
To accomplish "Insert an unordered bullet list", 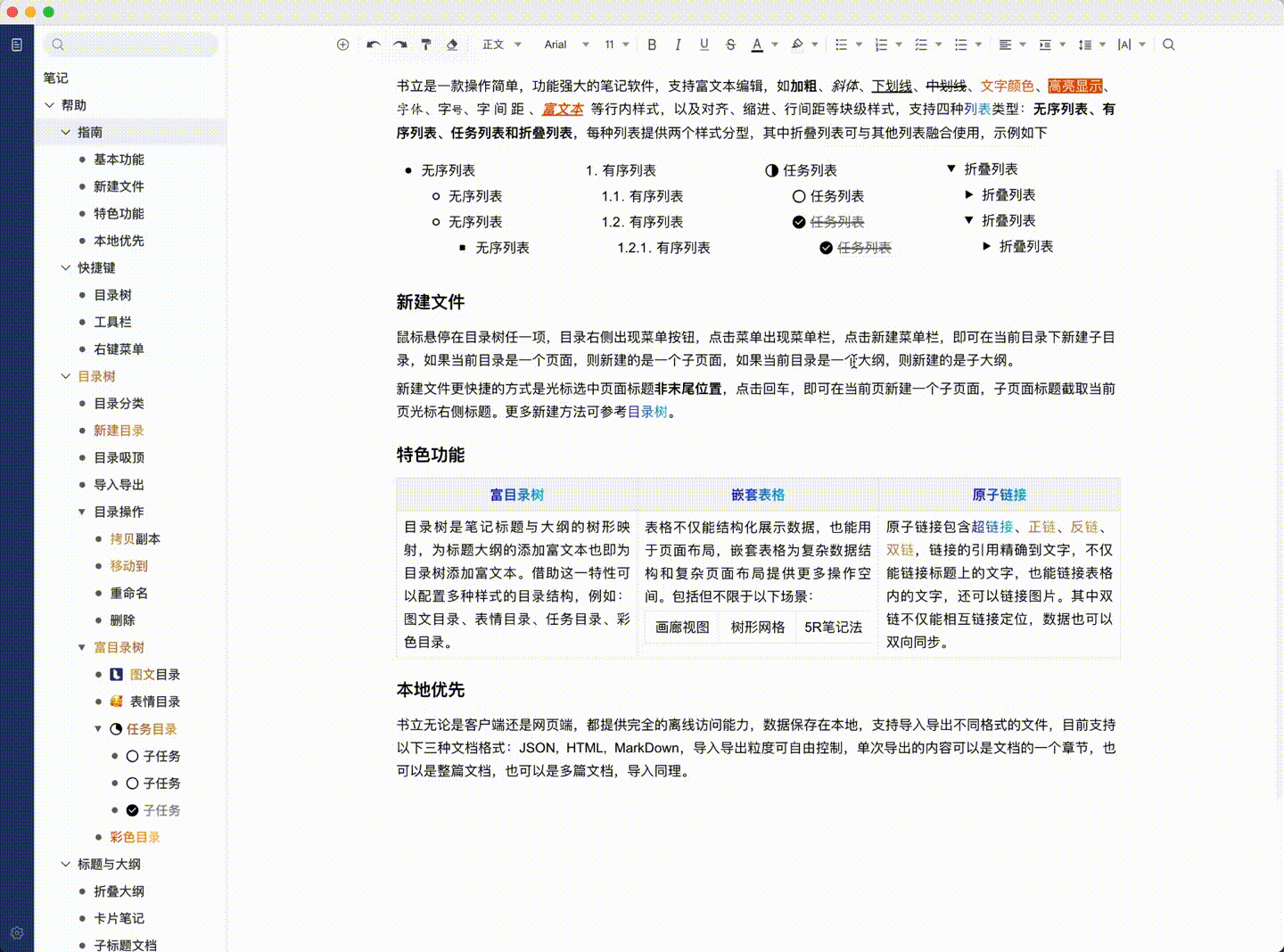I will click(841, 45).
